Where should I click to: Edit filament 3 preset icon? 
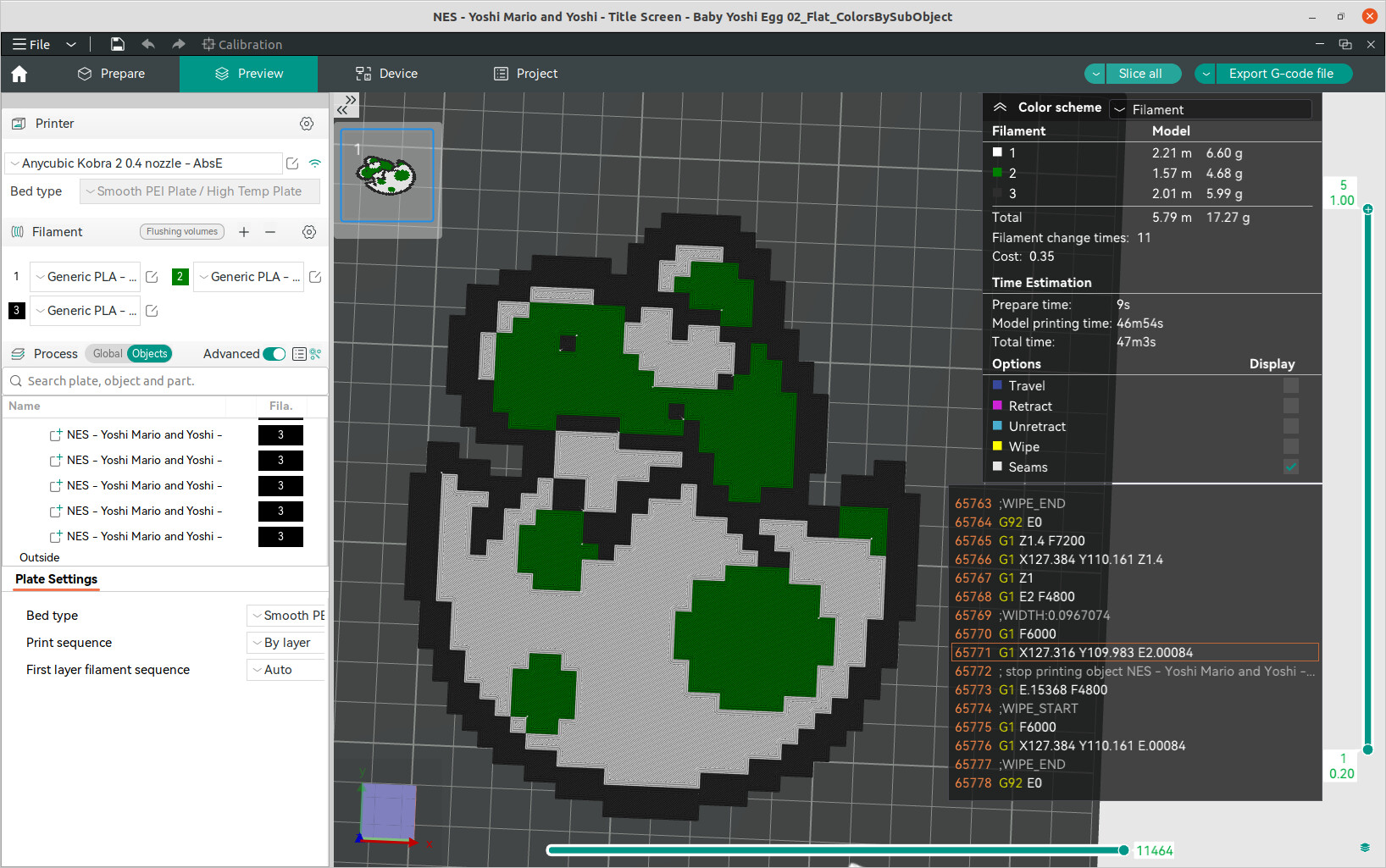click(152, 311)
